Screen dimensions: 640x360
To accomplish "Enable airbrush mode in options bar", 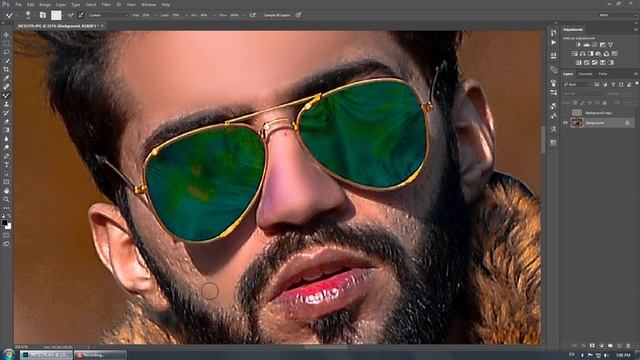I will [x=253, y=15].
